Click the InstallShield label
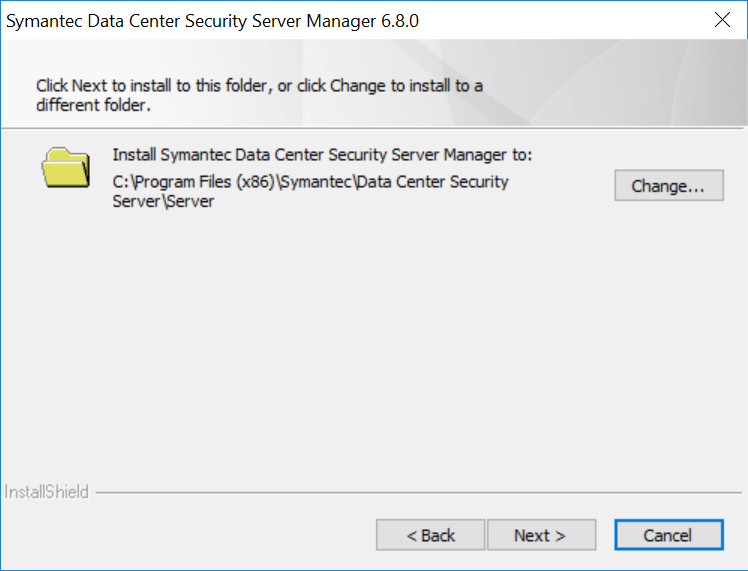Image resolution: width=748 pixels, height=571 pixels. (47, 492)
